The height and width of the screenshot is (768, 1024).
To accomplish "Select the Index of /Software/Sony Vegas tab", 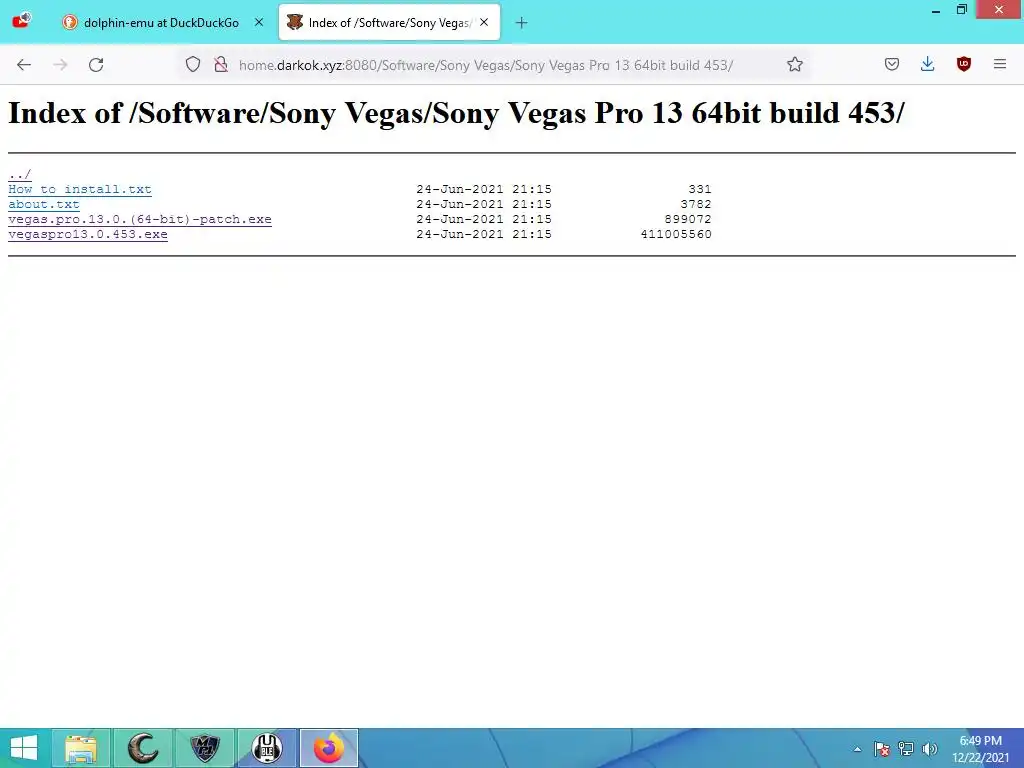I will pos(389,23).
